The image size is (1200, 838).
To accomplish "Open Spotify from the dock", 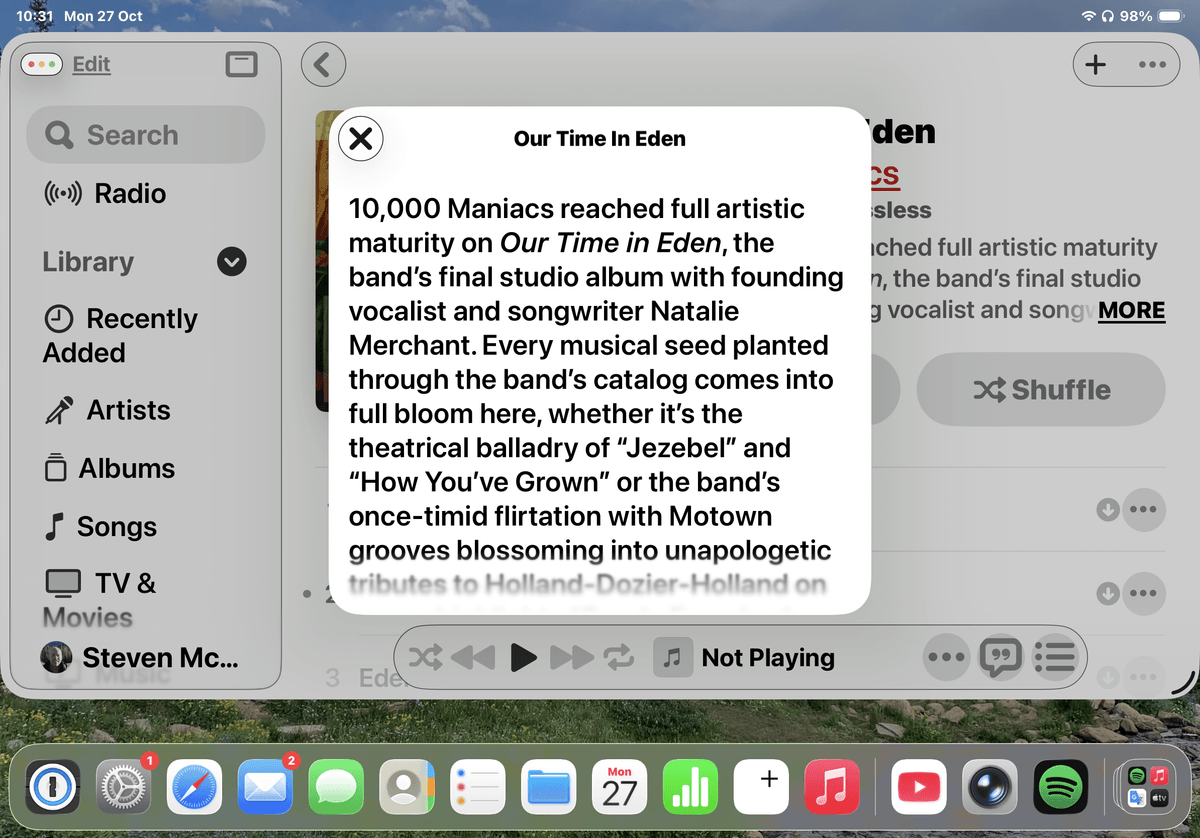I will [x=1062, y=787].
